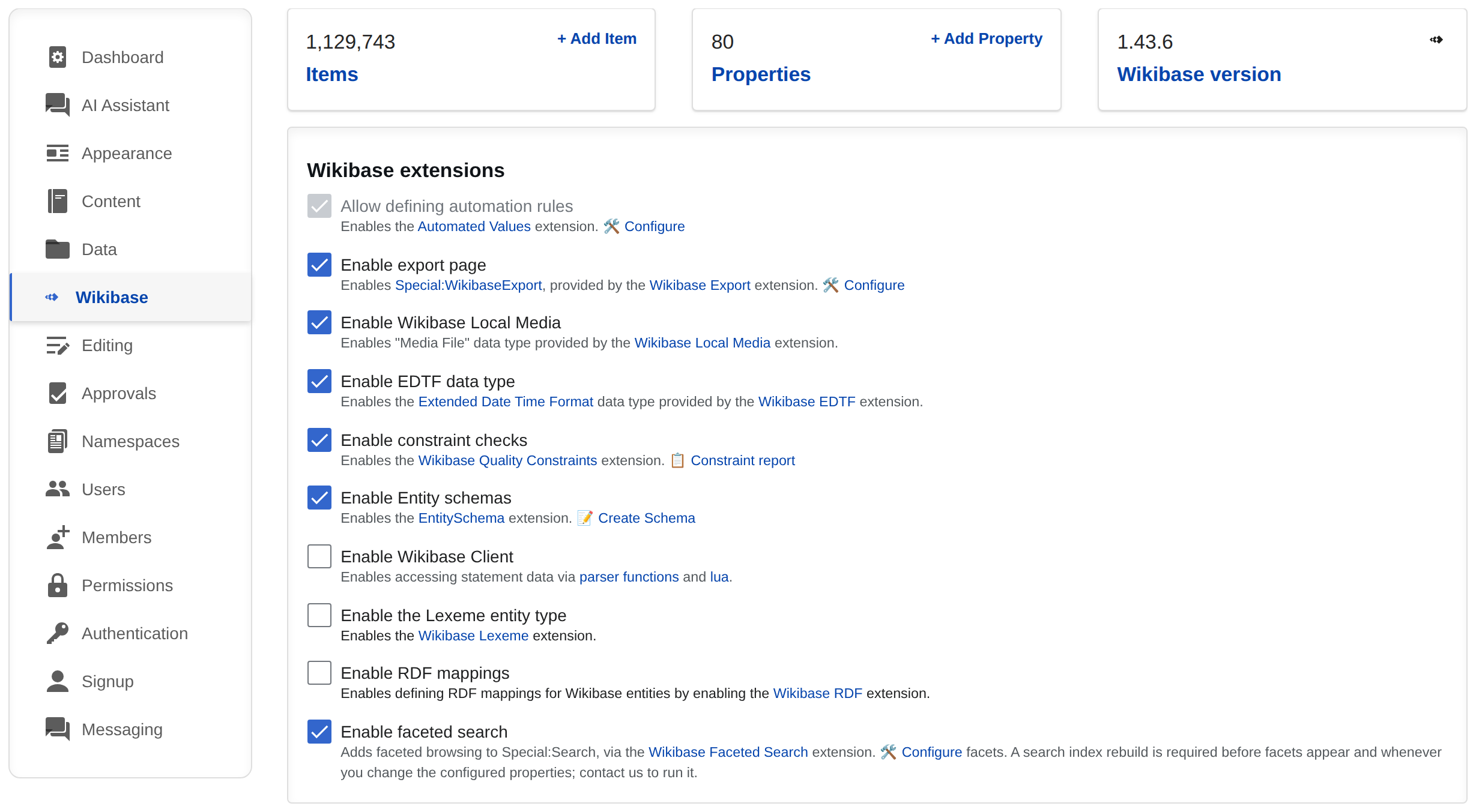Screen dimensions: 1476x812
Task: Open Configure link for faceted search
Action: pos(931,752)
